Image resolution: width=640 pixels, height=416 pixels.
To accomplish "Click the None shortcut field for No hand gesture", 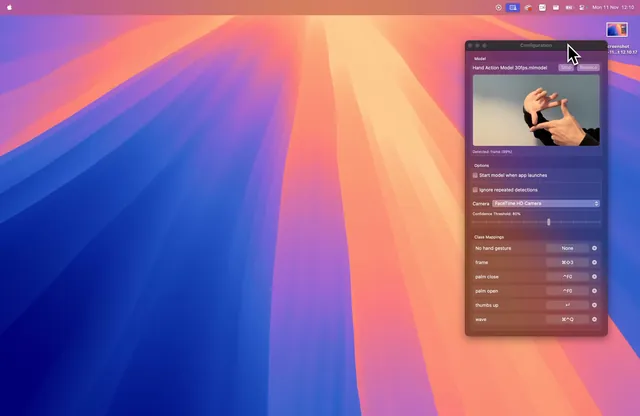I will tap(567, 248).
